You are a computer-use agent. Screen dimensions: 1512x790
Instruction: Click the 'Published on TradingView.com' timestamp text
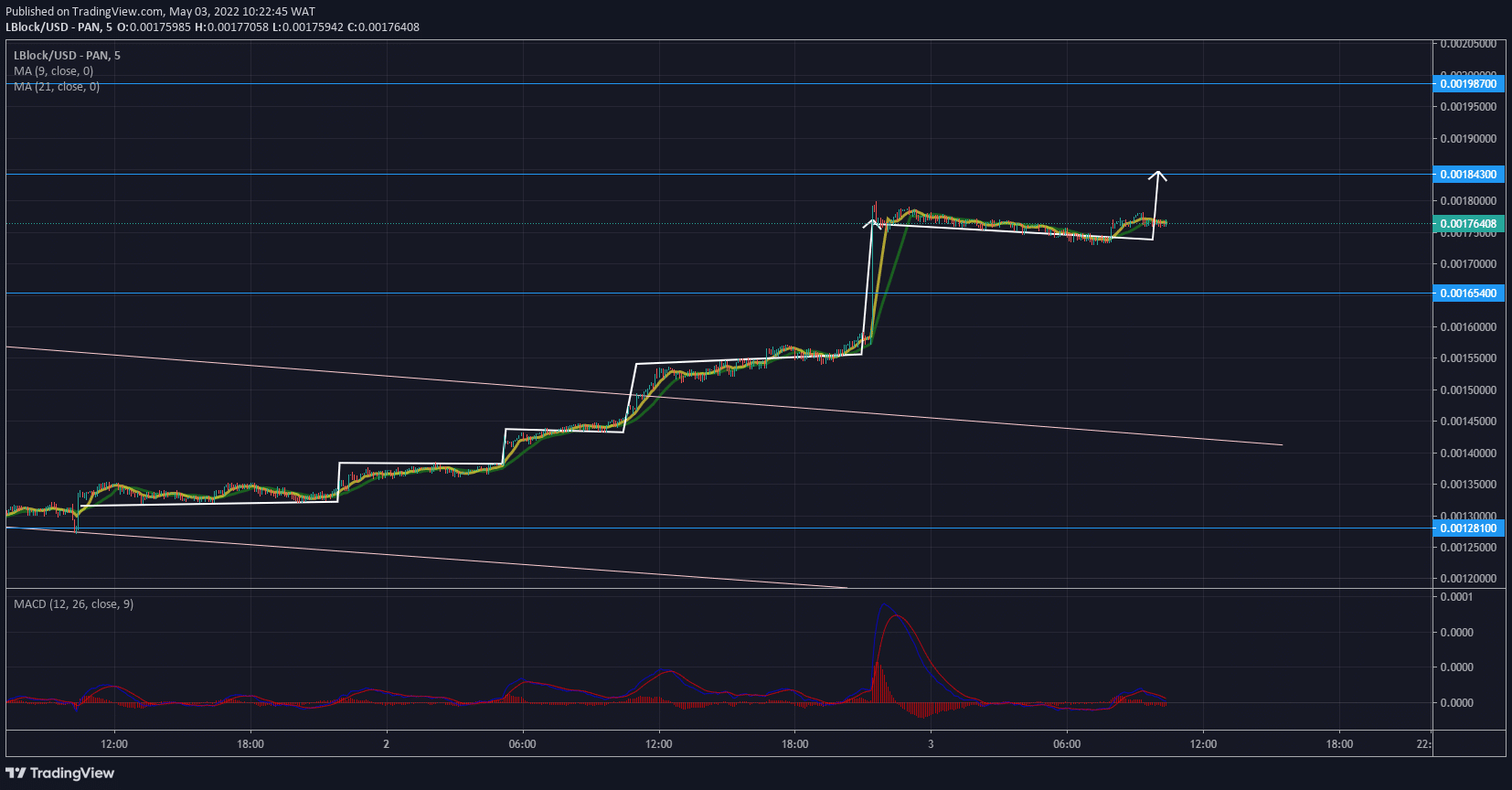click(160, 12)
